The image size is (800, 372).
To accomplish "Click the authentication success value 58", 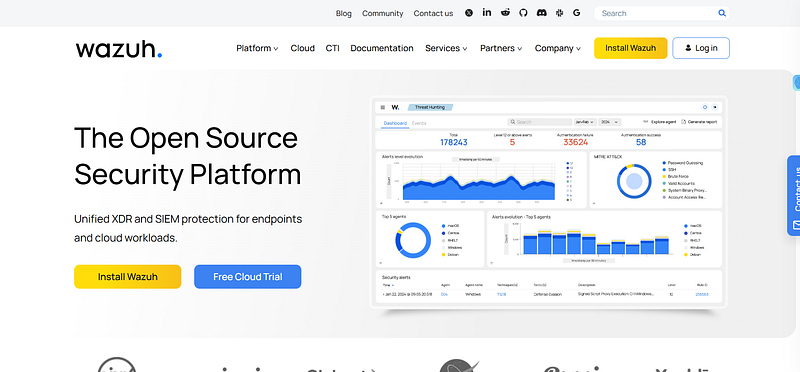I will click(x=641, y=142).
